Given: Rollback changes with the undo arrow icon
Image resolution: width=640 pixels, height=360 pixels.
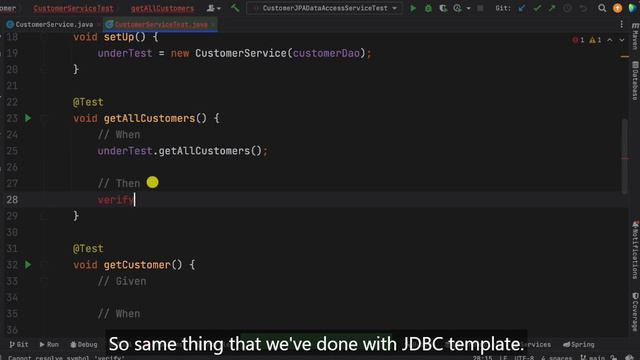Looking at the screenshot, I should tap(583, 8).
